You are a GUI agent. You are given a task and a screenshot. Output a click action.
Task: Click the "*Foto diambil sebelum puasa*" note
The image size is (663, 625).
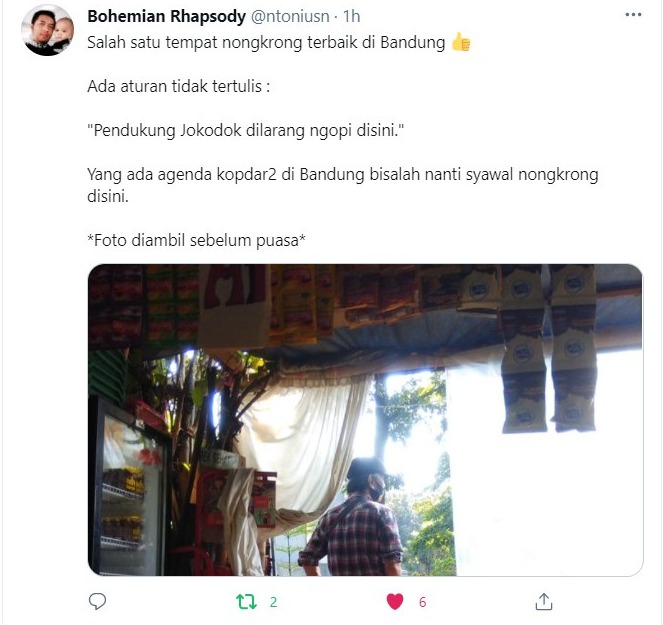[196, 240]
